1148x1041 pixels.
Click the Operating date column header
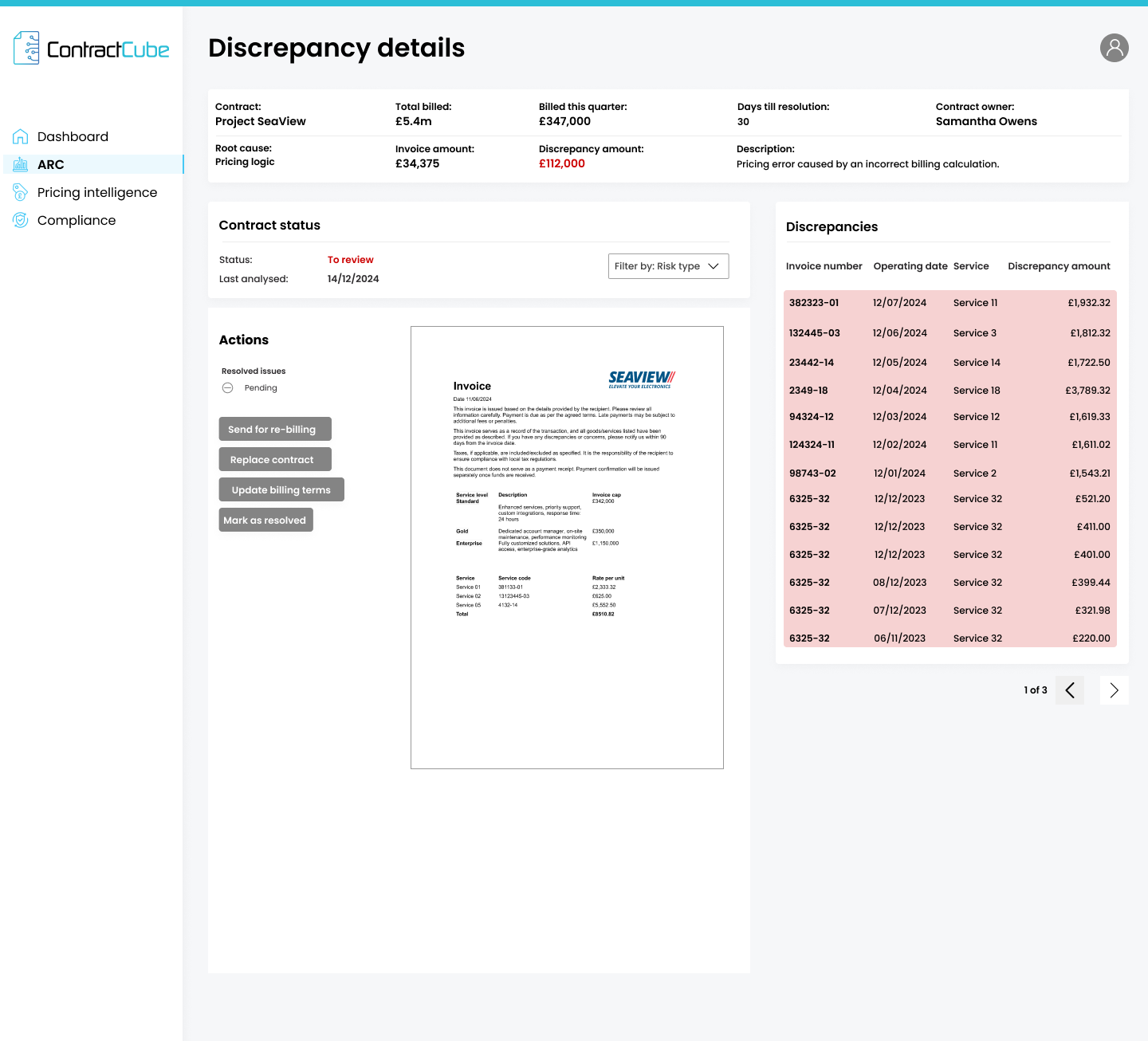click(x=910, y=266)
